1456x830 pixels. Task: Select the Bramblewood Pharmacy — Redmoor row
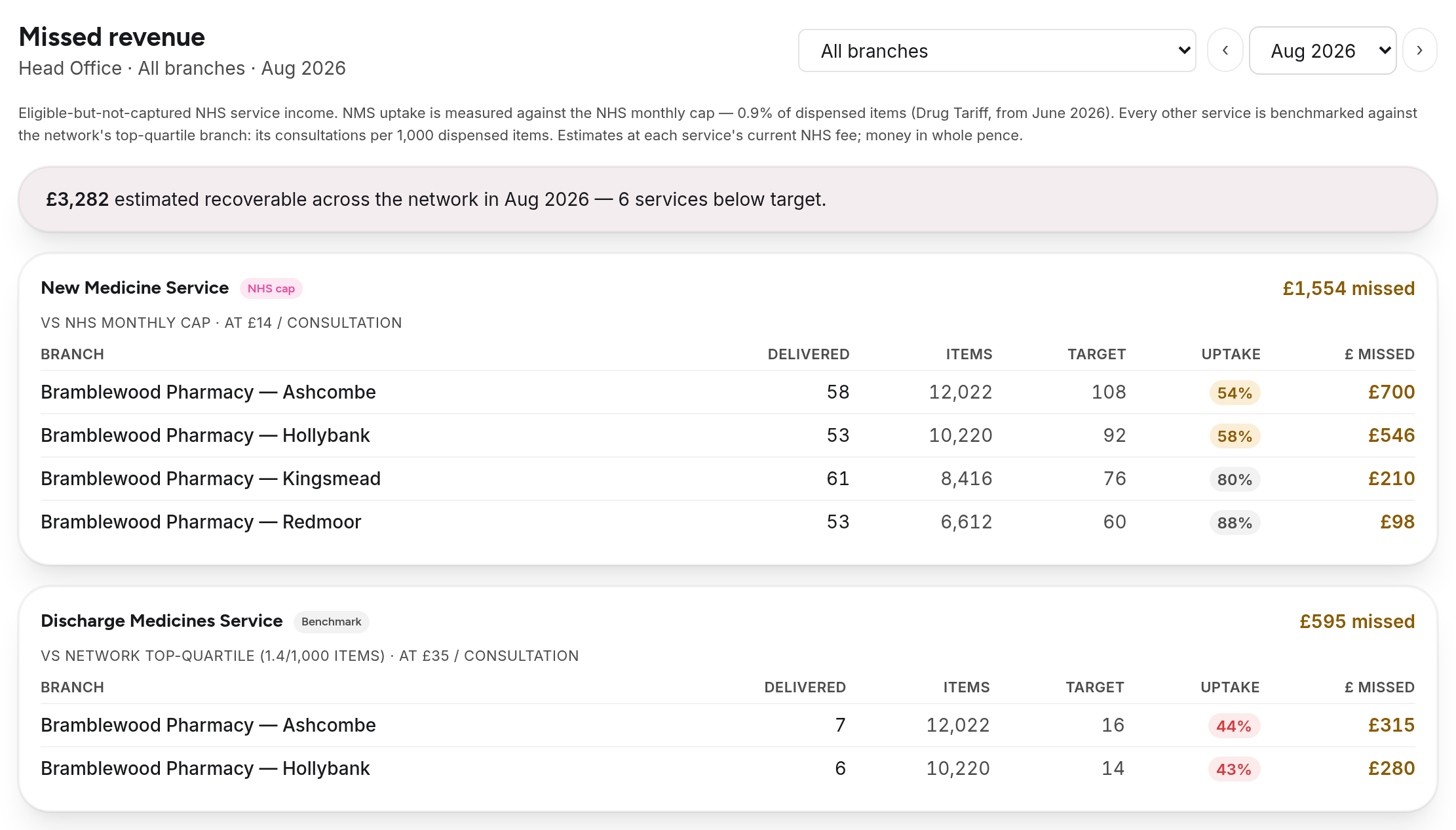[x=727, y=522]
